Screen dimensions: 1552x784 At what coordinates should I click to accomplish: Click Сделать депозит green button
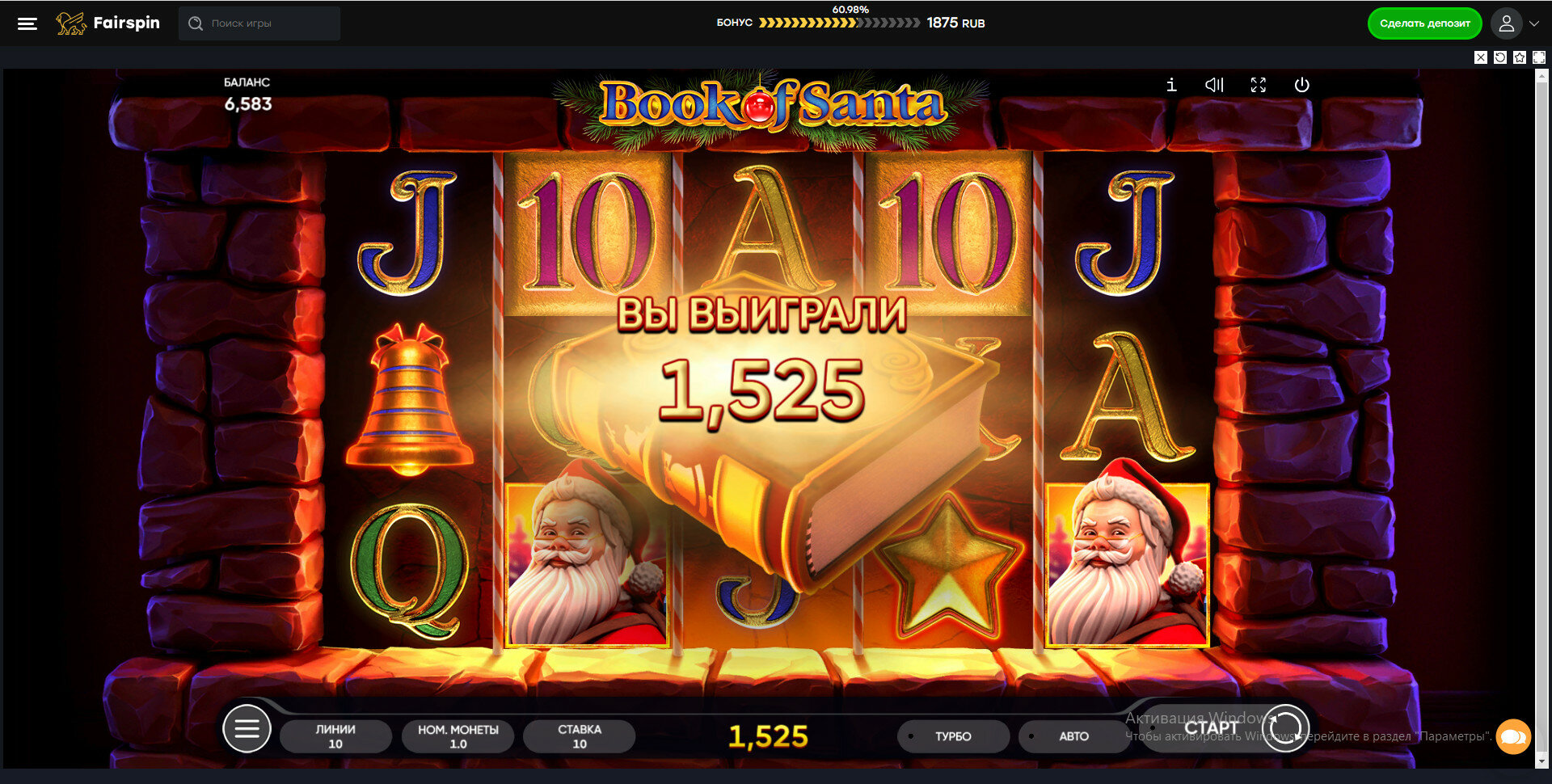[x=1424, y=23]
